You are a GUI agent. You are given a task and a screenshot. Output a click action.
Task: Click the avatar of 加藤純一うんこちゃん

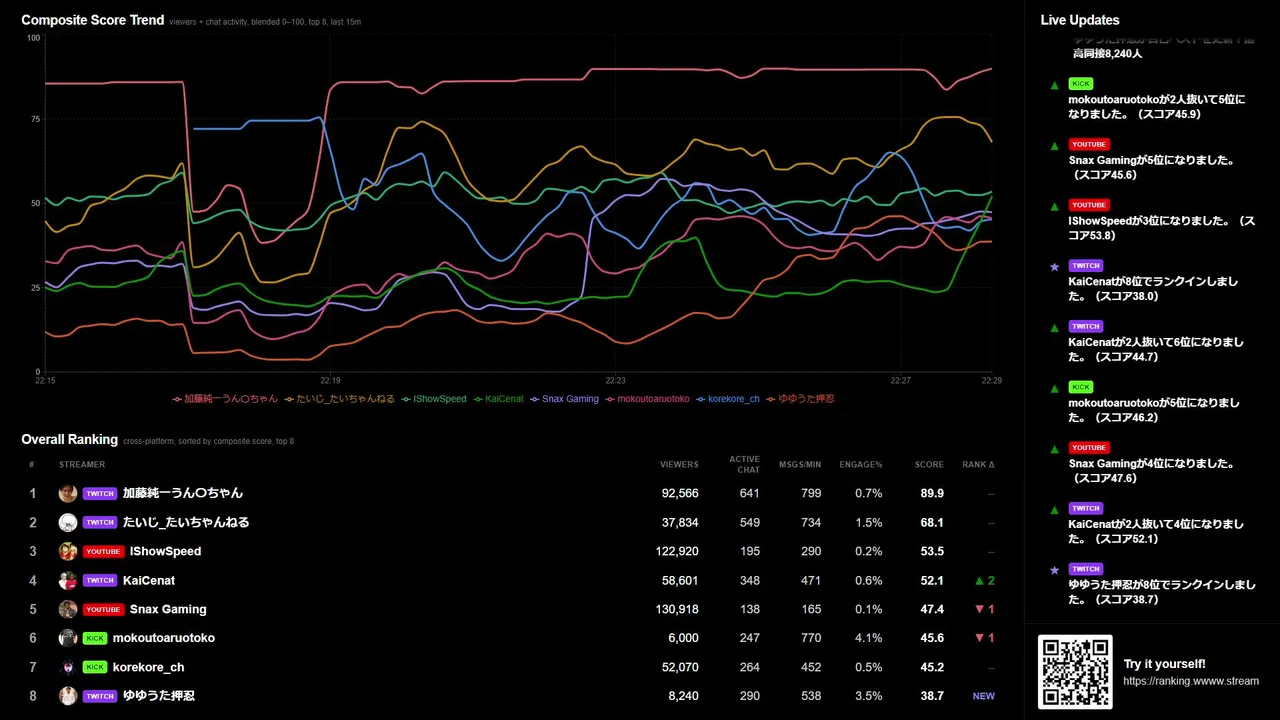click(x=68, y=493)
